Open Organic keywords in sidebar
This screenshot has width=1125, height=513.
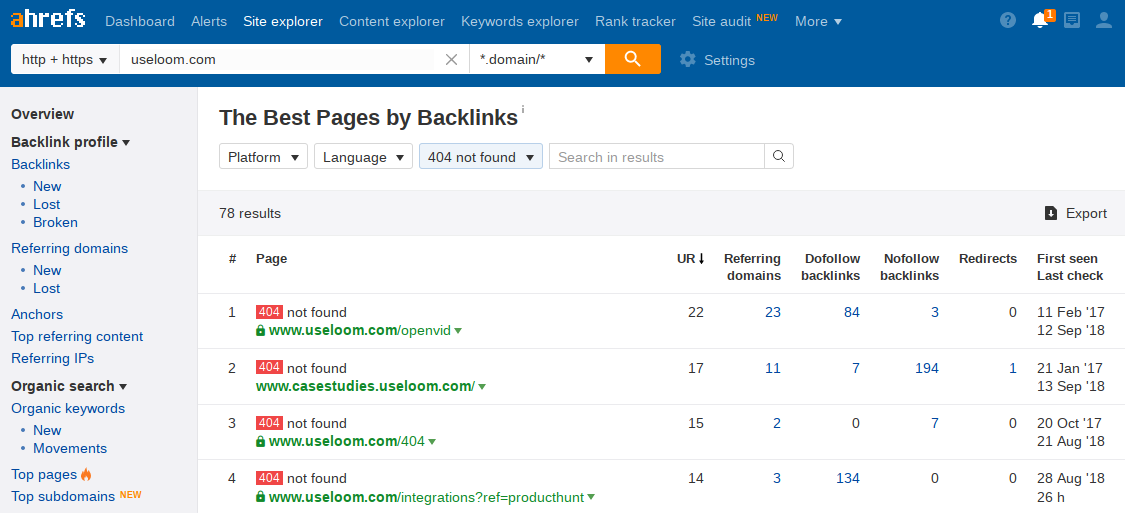pos(67,408)
